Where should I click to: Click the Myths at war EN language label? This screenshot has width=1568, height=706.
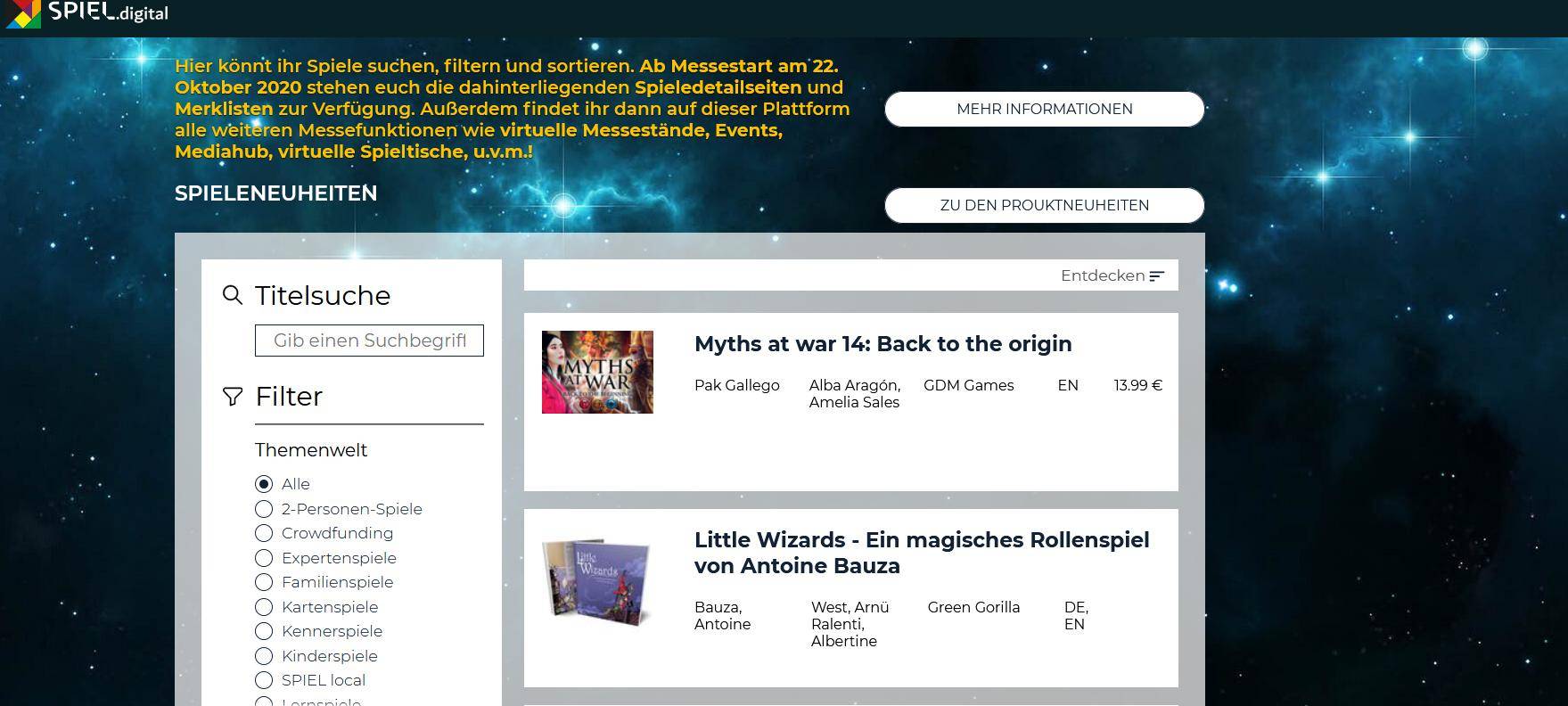point(1068,385)
